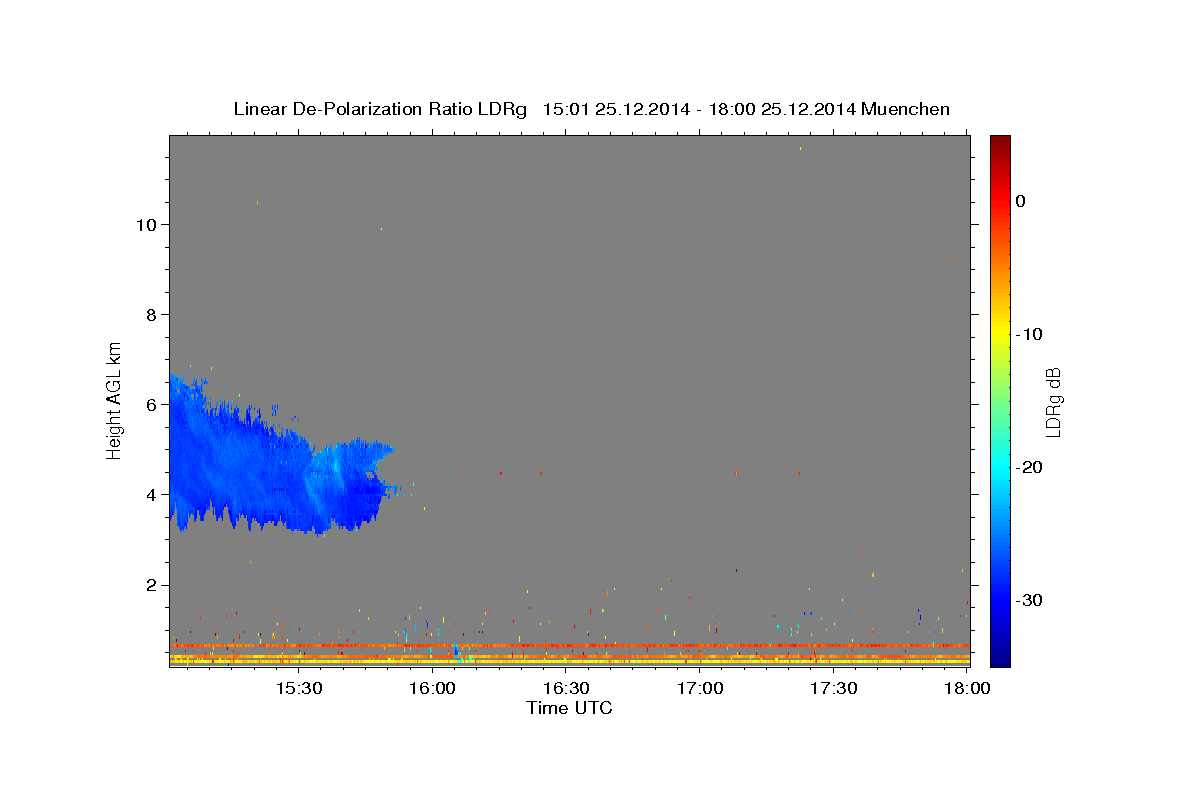Select the 'Muenchen' location in the title
This screenshot has height=800, width=1200.
[906, 109]
